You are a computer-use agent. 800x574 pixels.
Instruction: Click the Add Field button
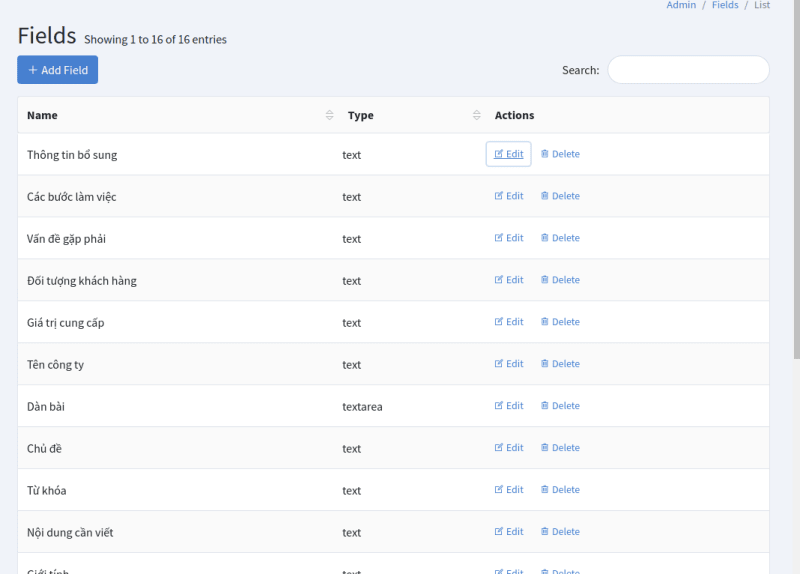click(x=58, y=70)
